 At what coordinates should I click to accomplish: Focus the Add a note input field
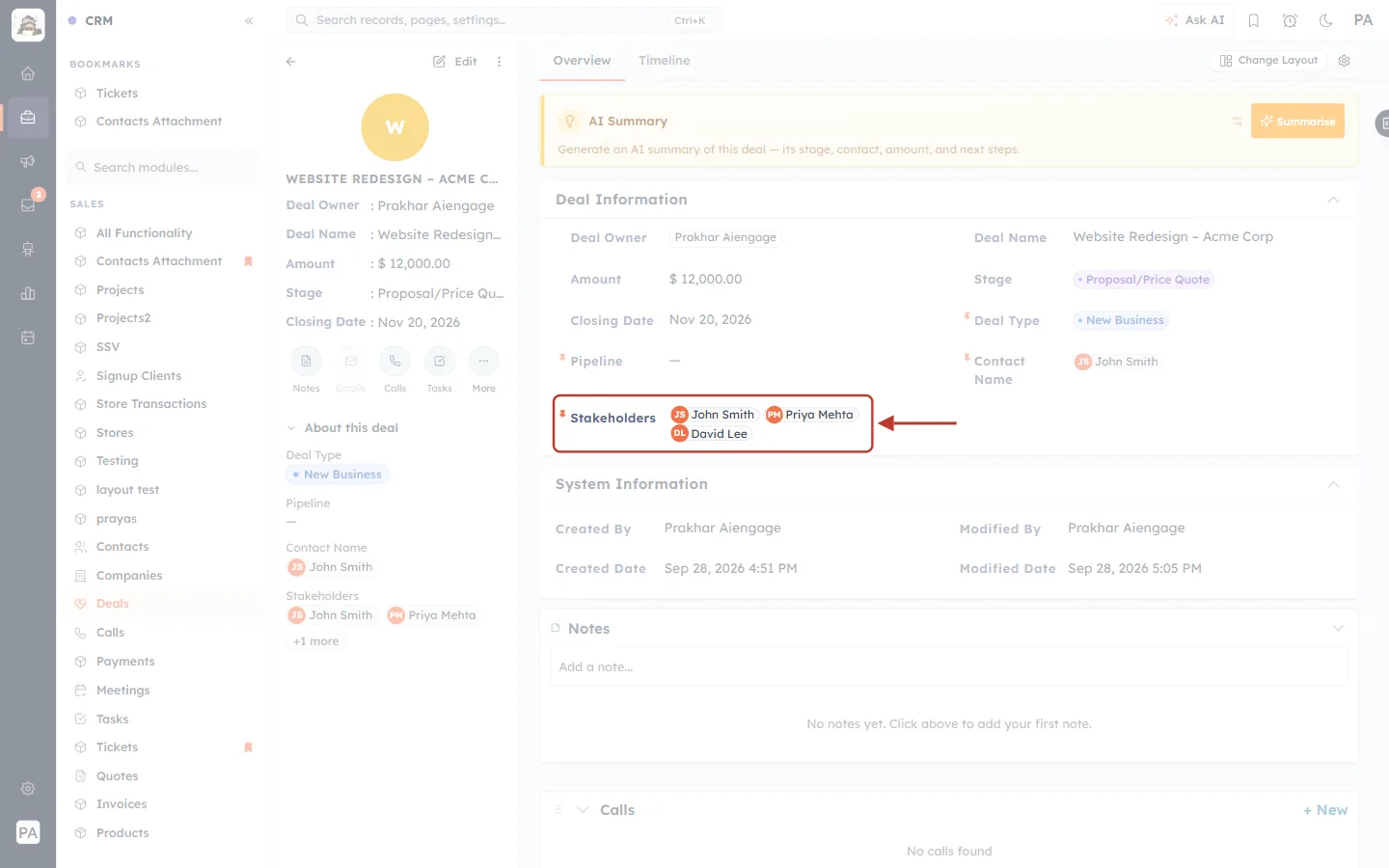pos(949,666)
